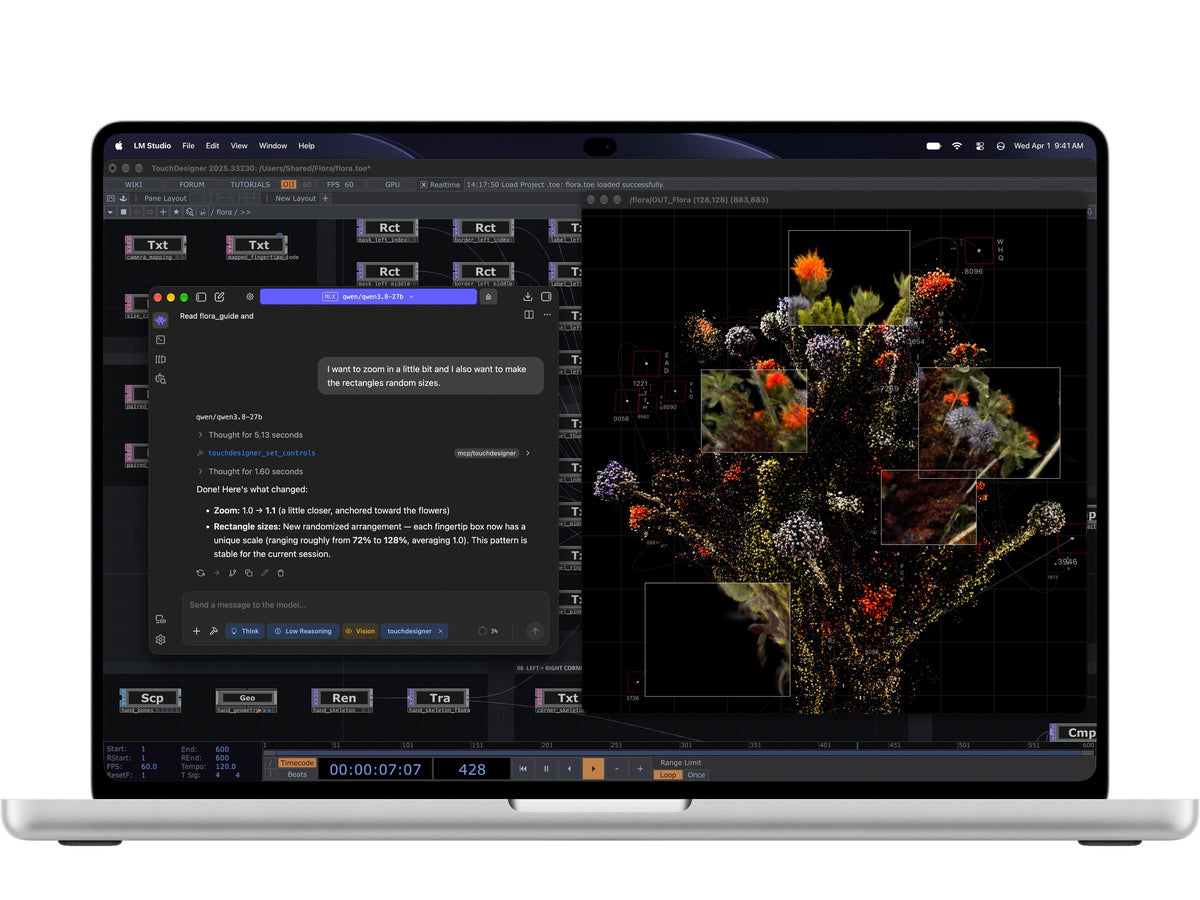Pause the TouchDesigner timeline
The width and height of the screenshot is (1200, 900).
point(546,769)
